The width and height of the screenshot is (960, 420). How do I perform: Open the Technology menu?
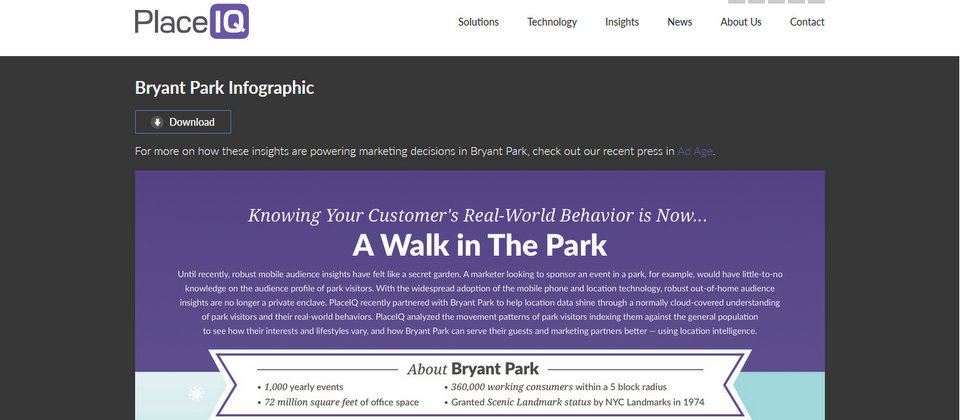click(x=552, y=22)
